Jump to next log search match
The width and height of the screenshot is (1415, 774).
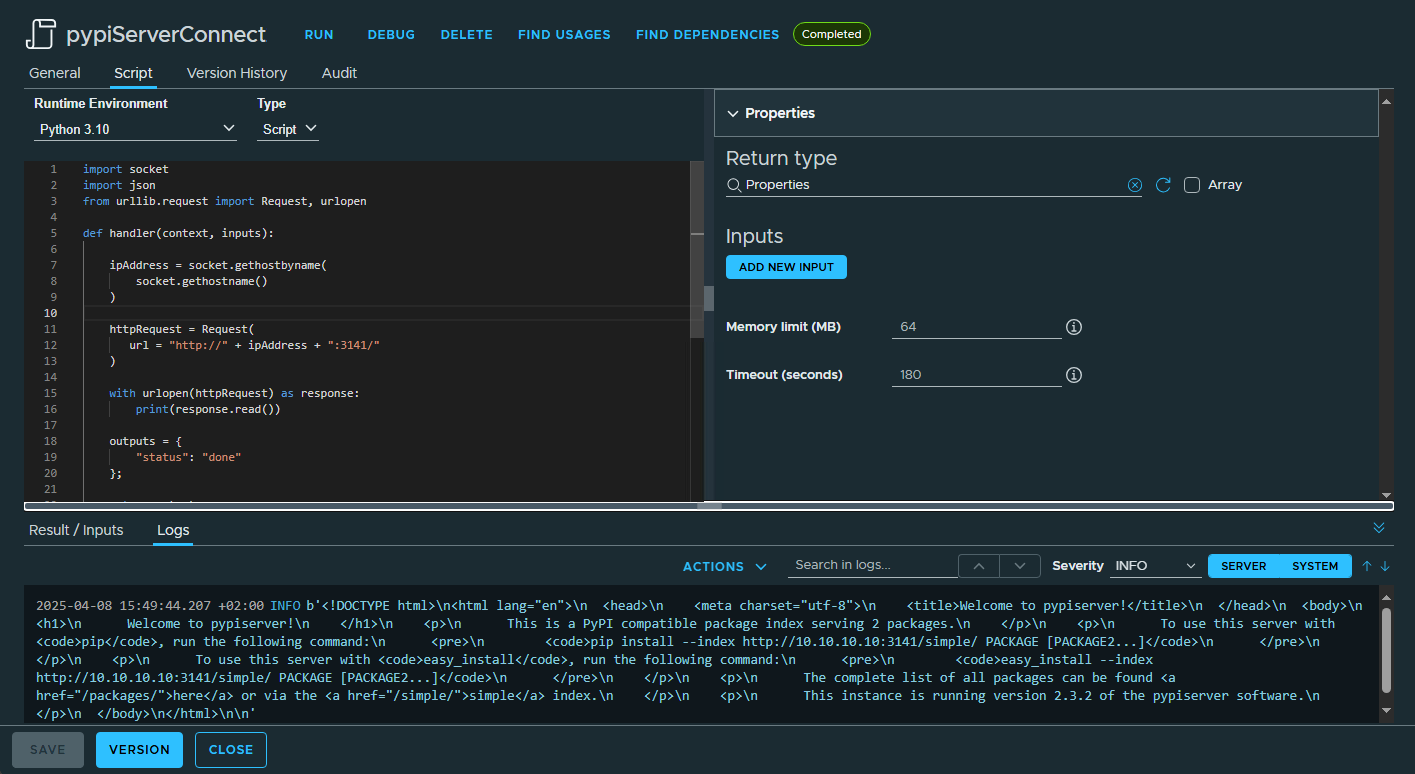tap(1020, 566)
